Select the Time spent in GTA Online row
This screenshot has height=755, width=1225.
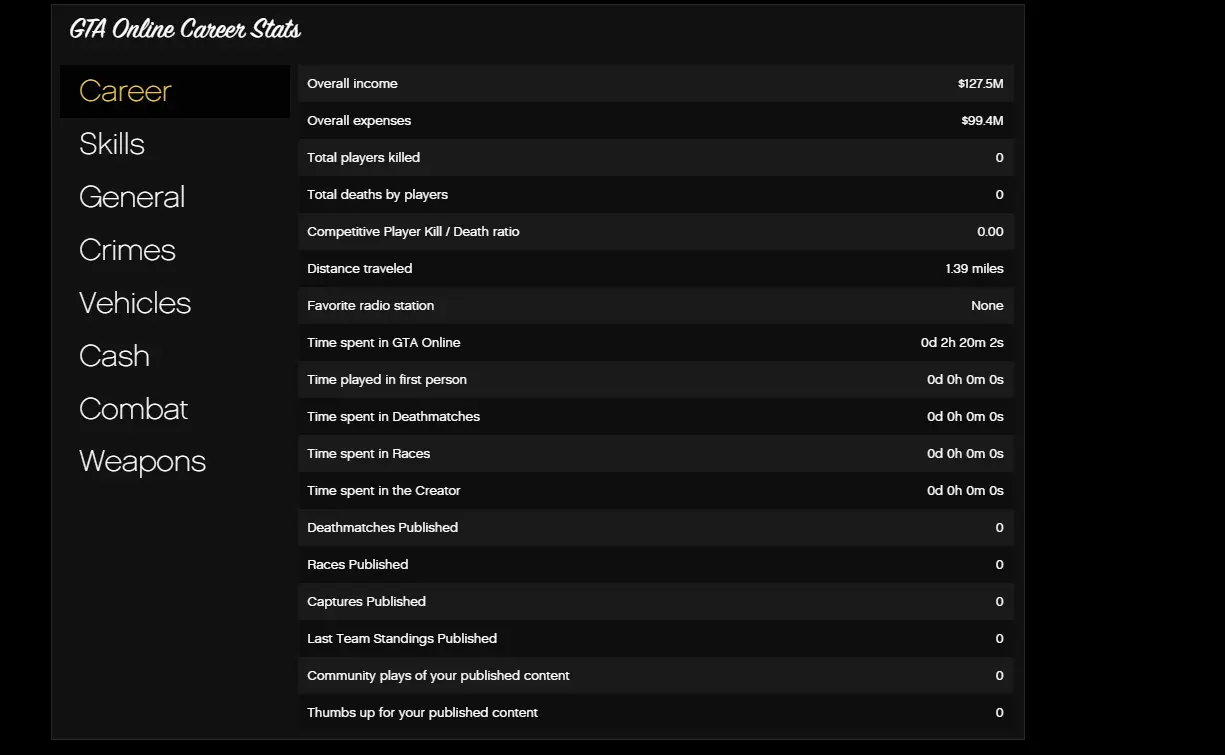point(655,343)
